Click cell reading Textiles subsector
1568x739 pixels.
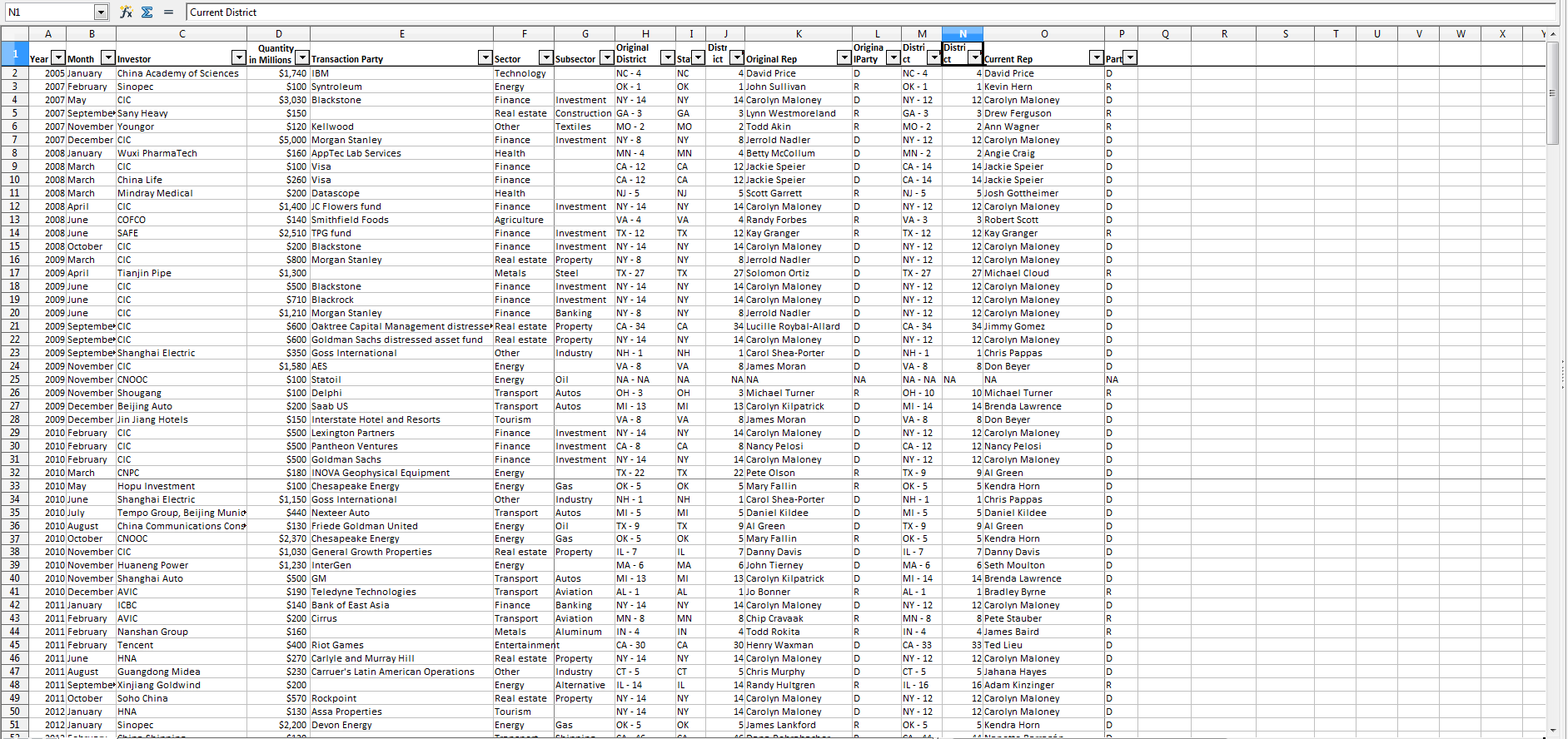coord(584,126)
